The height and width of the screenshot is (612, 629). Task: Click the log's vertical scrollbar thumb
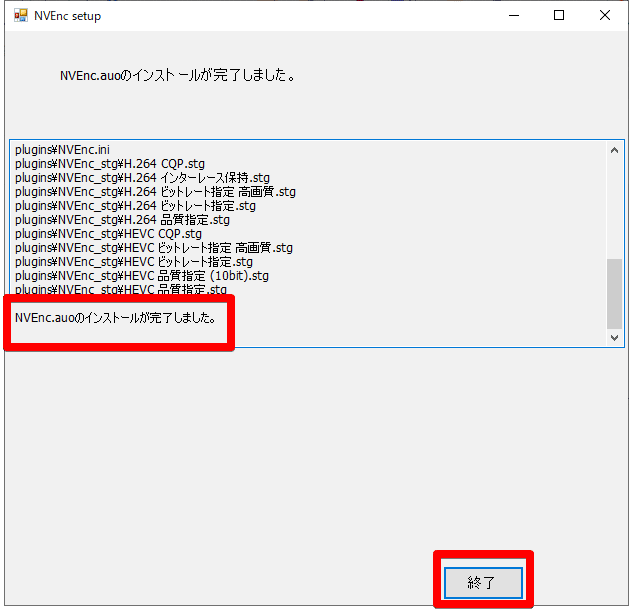click(x=614, y=294)
